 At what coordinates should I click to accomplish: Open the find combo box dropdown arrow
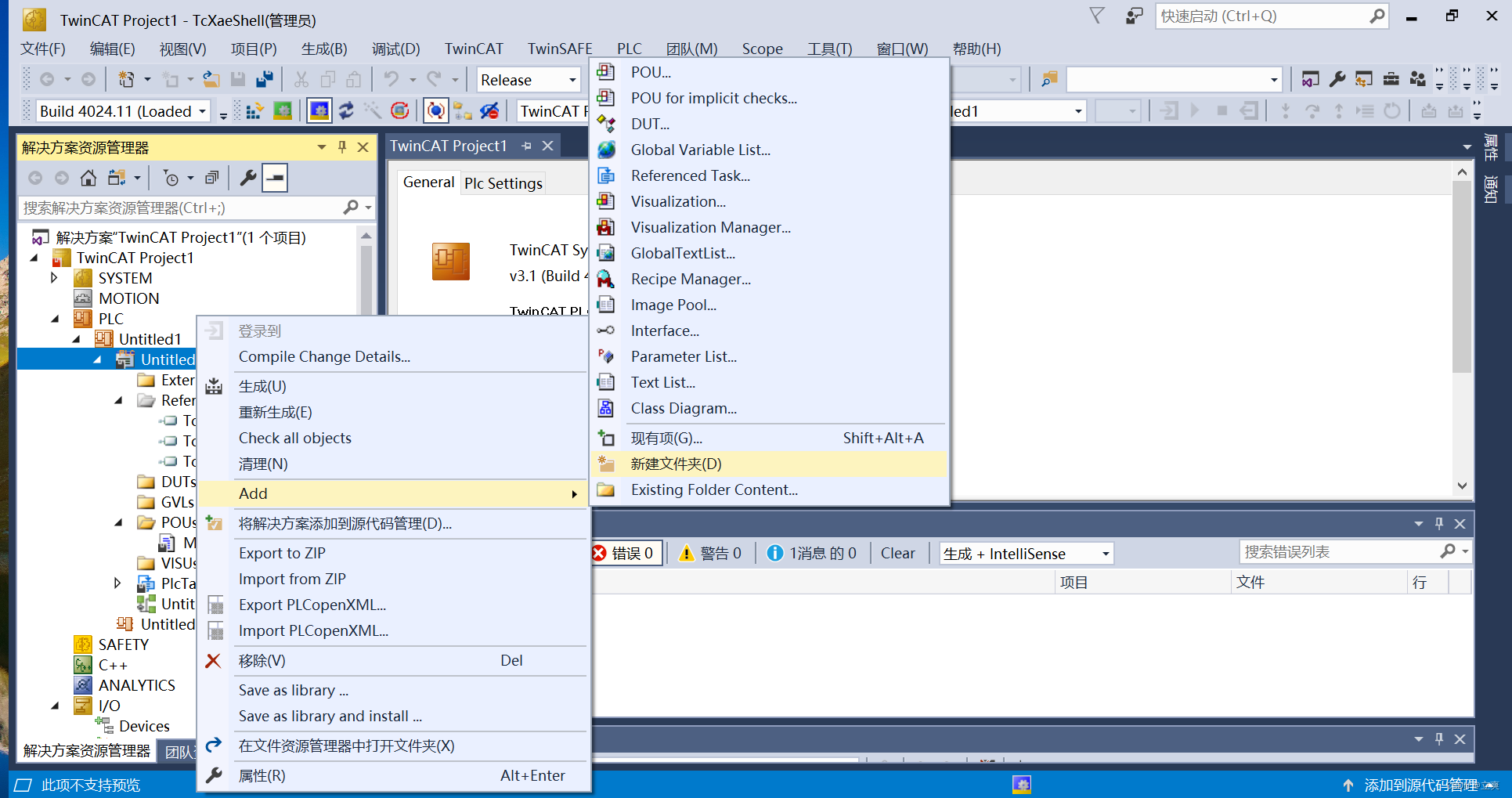1274,80
